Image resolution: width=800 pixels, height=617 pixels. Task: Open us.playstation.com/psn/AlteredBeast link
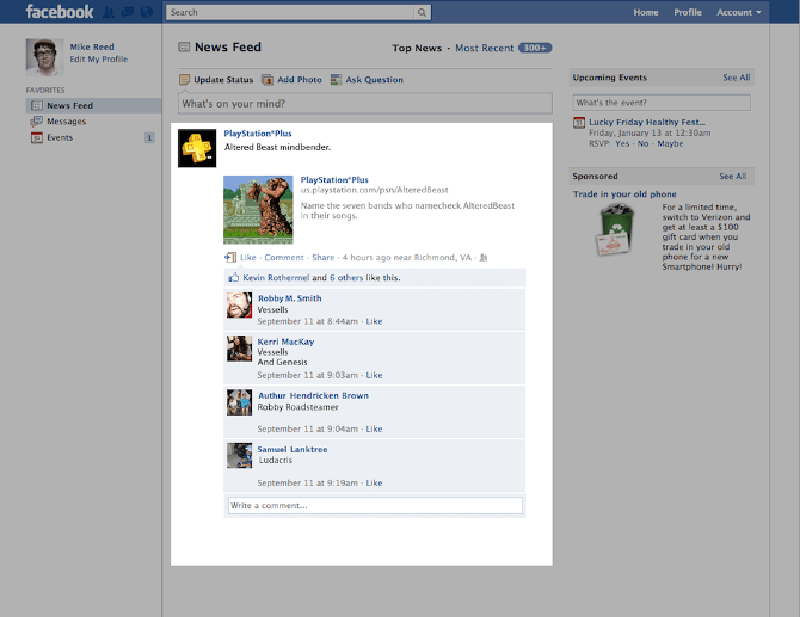tap(374, 190)
